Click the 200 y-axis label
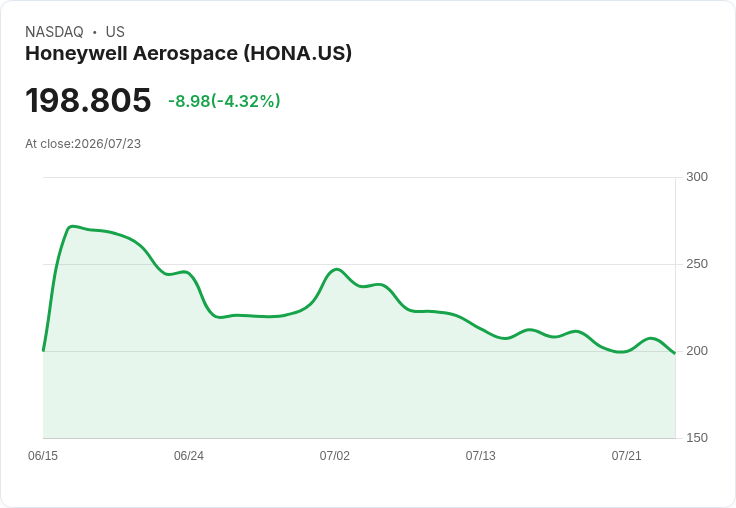736x508 pixels. 697,351
